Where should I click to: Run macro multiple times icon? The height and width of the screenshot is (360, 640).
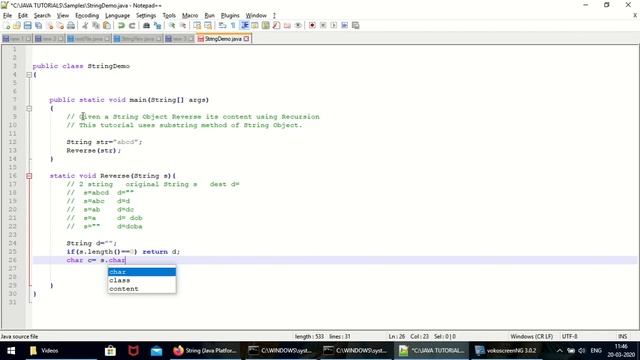(x=344, y=25)
